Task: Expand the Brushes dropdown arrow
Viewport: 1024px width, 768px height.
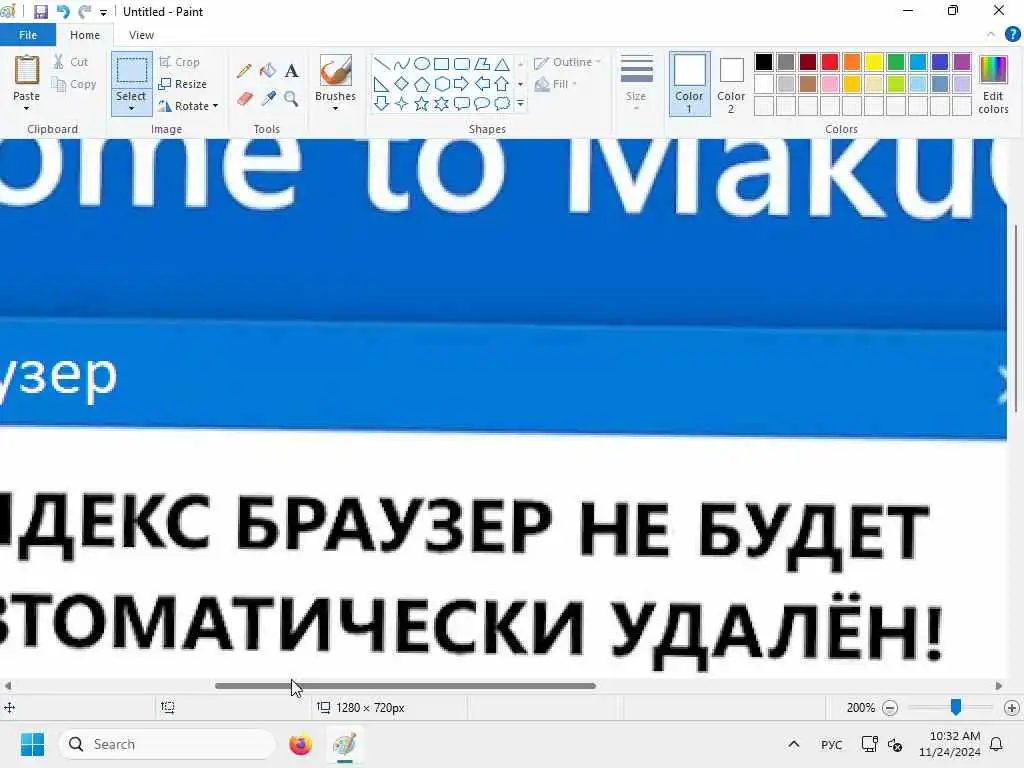Action: click(x=335, y=108)
